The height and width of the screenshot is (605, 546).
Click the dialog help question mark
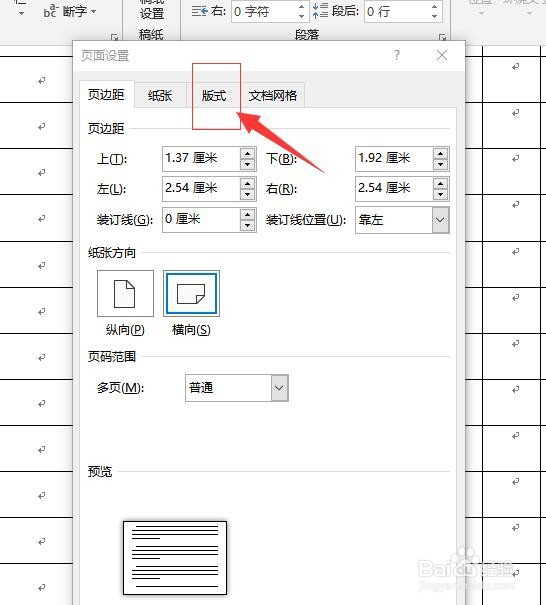tap(397, 56)
